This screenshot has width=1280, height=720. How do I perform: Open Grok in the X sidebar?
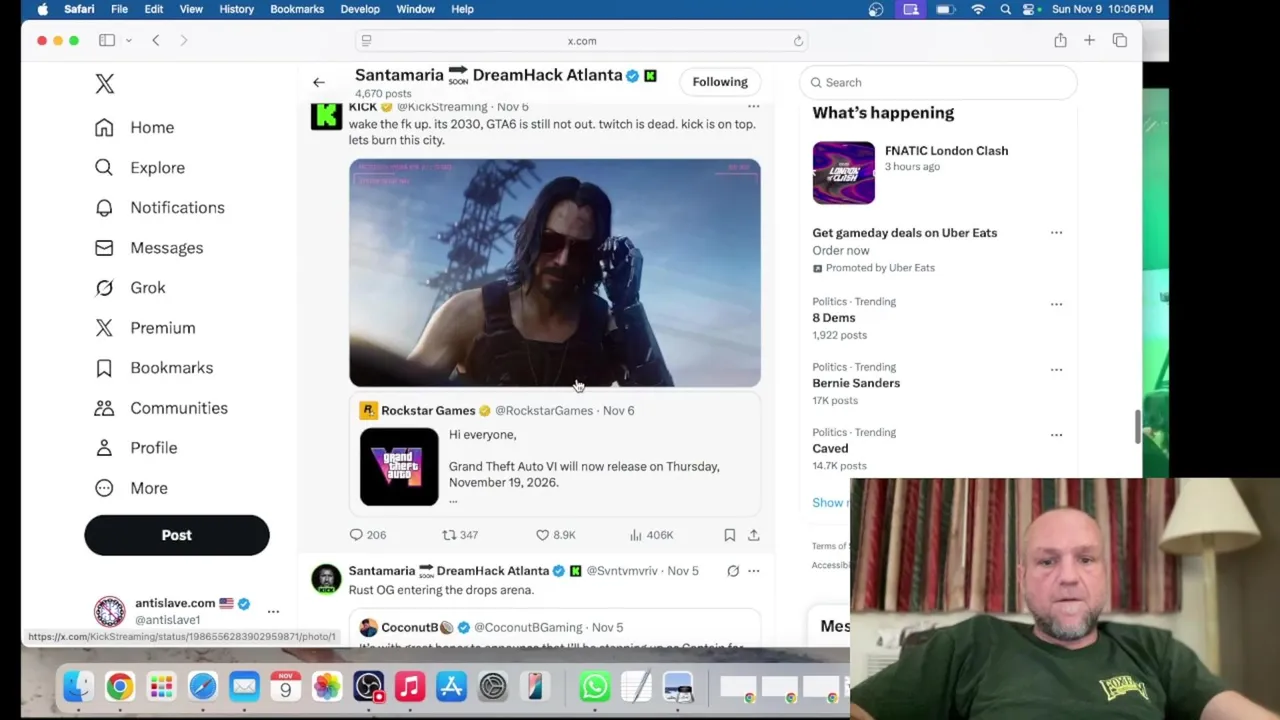tap(130, 287)
